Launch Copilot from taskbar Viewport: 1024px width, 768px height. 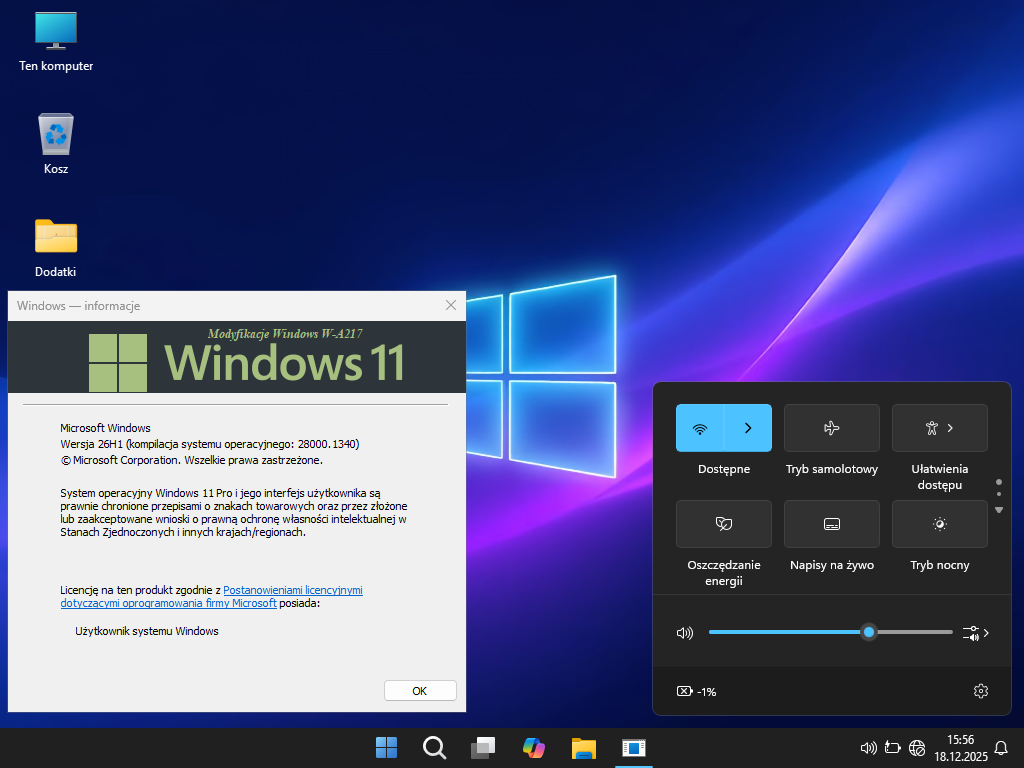[x=533, y=747]
